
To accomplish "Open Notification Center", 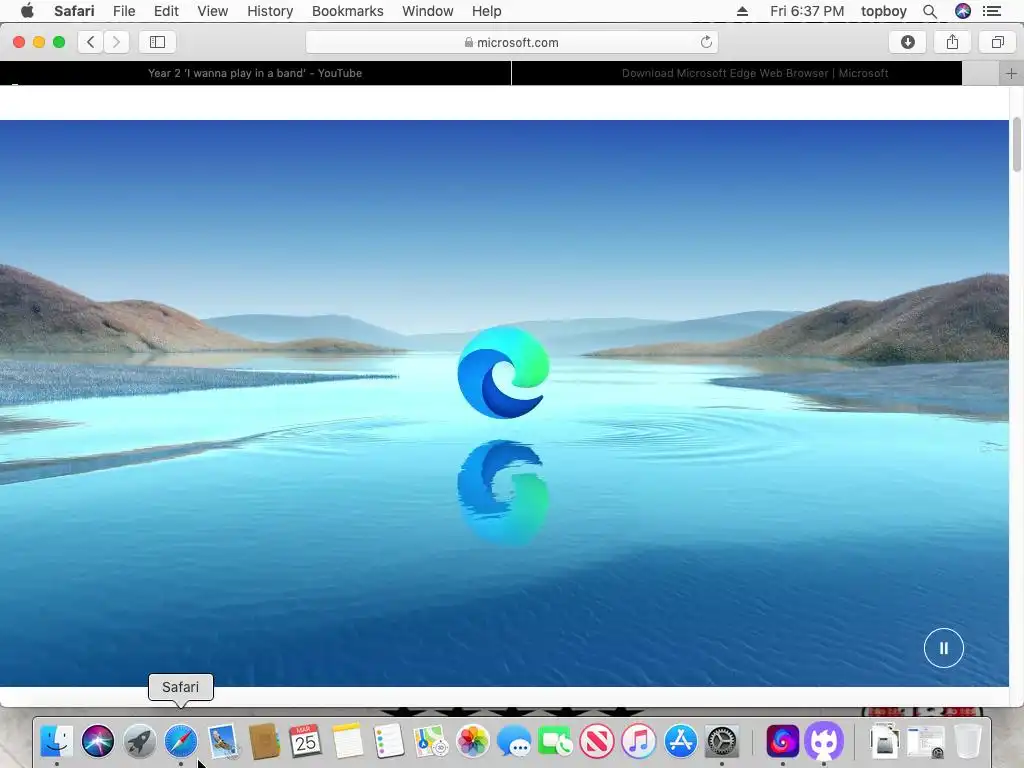I will (992, 11).
